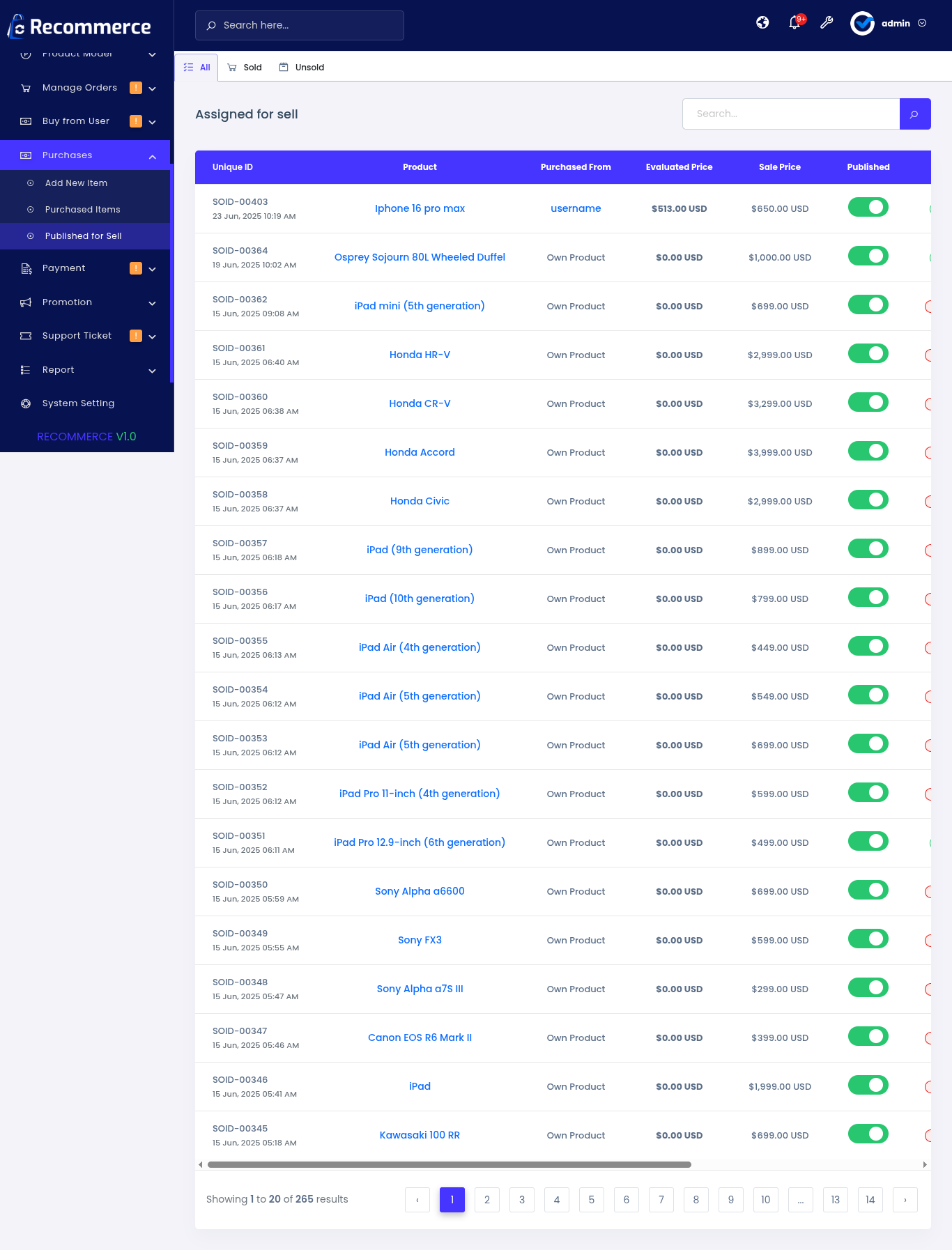The width and height of the screenshot is (952, 1250).
Task: Click the System Setting gear icon
Action: click(26, 403)
